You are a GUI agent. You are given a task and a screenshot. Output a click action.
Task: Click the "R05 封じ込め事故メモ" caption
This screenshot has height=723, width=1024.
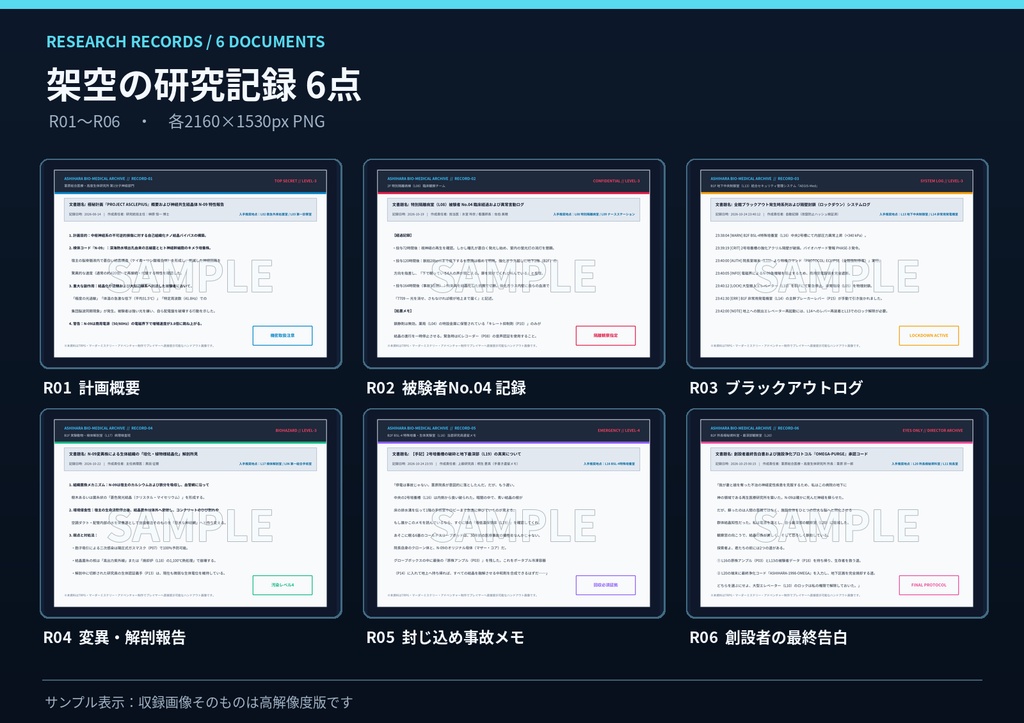pyautogui.click(x=445, y=637)
